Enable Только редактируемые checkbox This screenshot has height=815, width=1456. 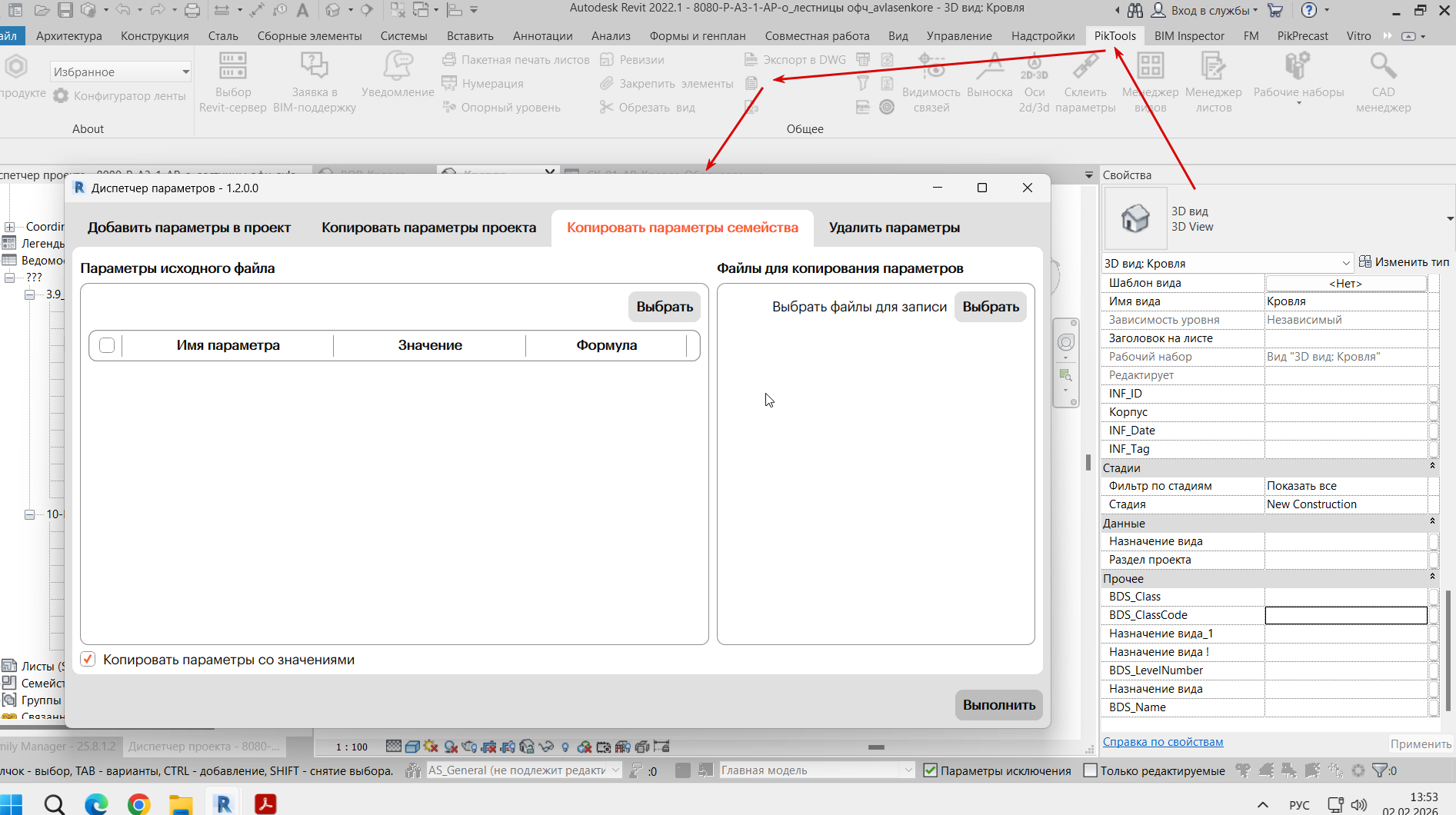[1090, 770]
